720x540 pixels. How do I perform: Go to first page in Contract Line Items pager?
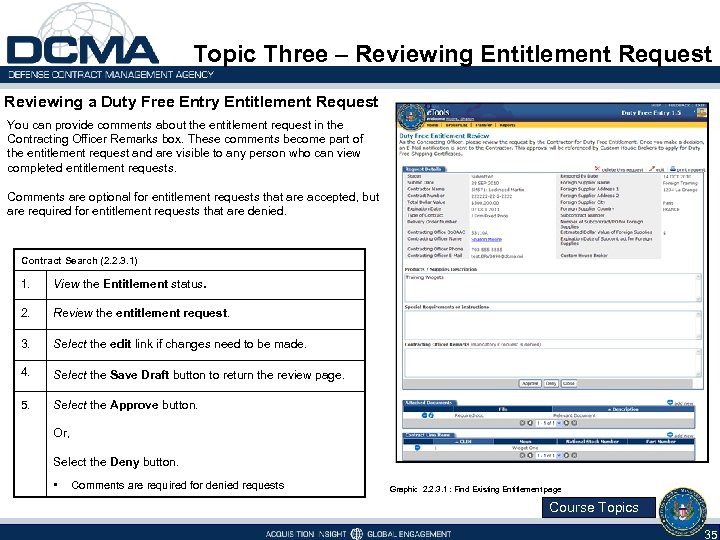click(522, 455)
